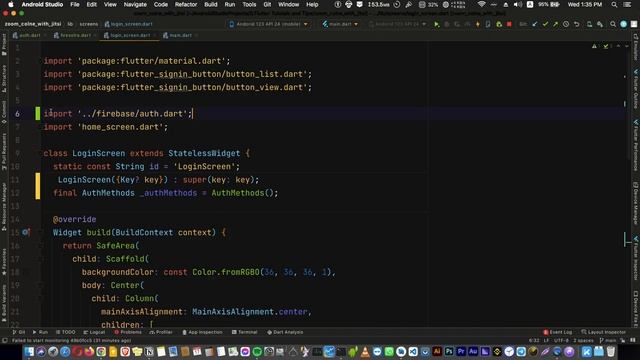Viewport: 640px width, 360px height.
Task: Open the Dart Analysis tool window
Action: coord(285,332)
